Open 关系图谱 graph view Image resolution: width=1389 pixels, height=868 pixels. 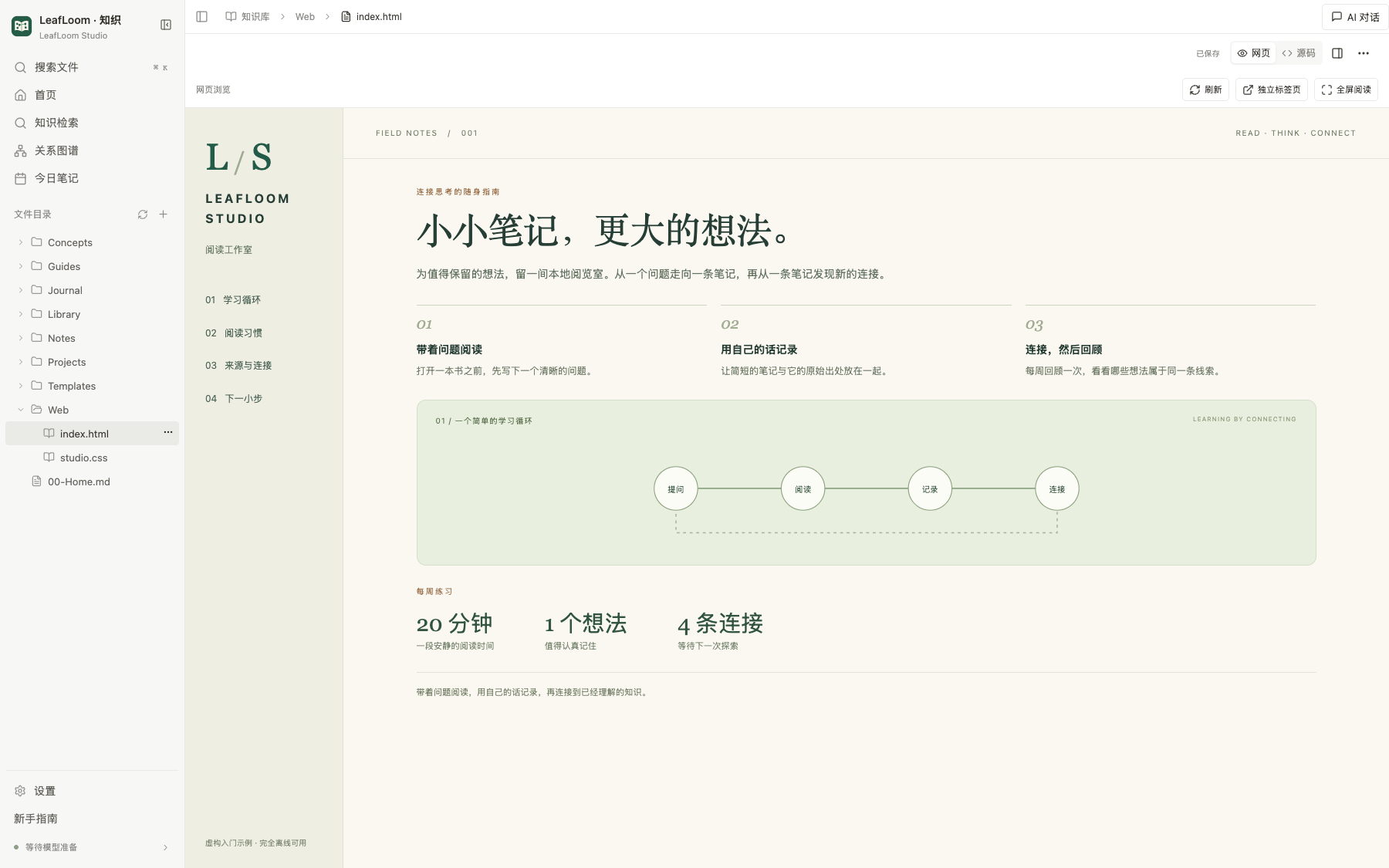(92, 150)
